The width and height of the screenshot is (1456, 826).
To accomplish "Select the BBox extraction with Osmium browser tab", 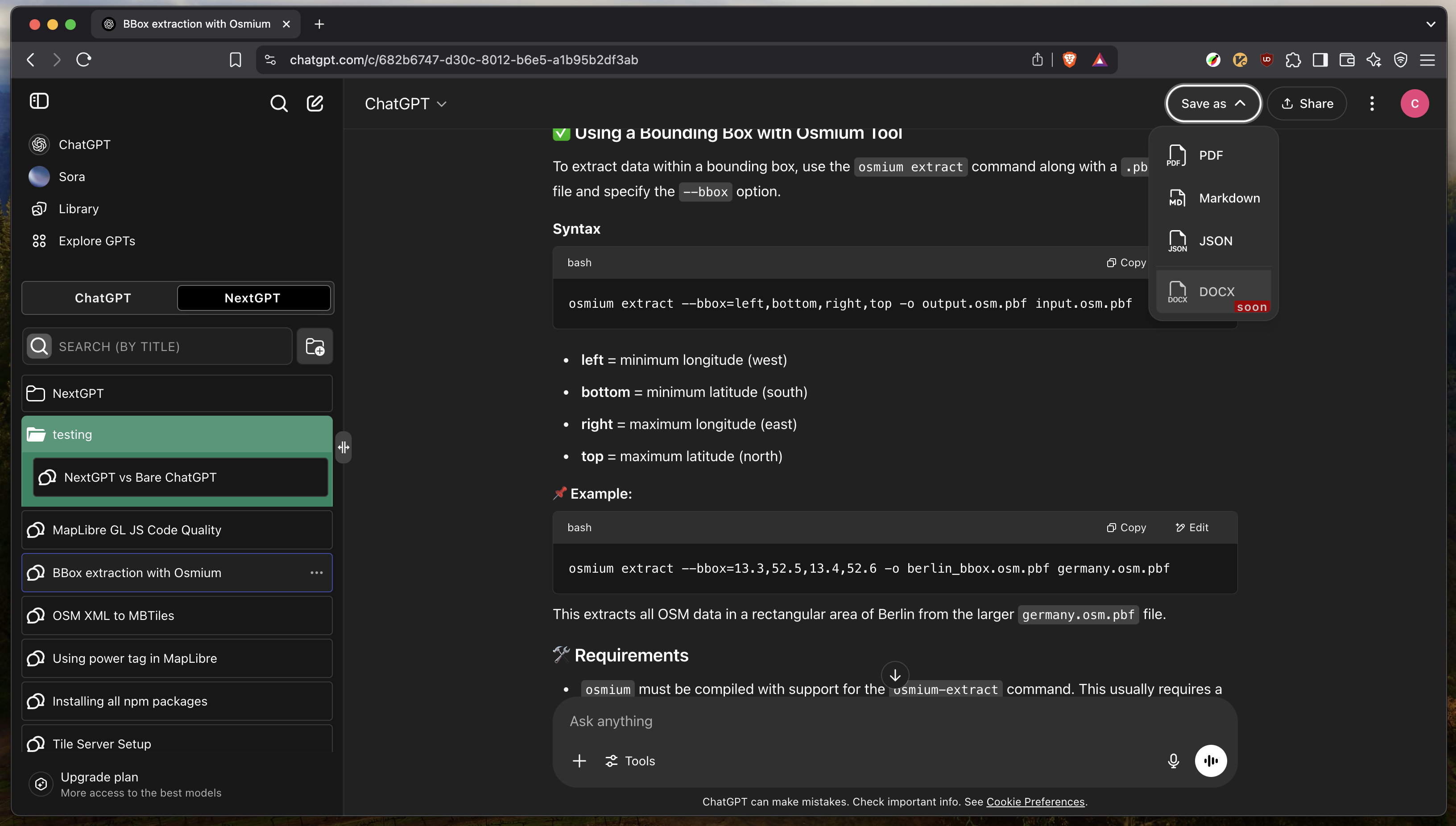I will (196, 24).
